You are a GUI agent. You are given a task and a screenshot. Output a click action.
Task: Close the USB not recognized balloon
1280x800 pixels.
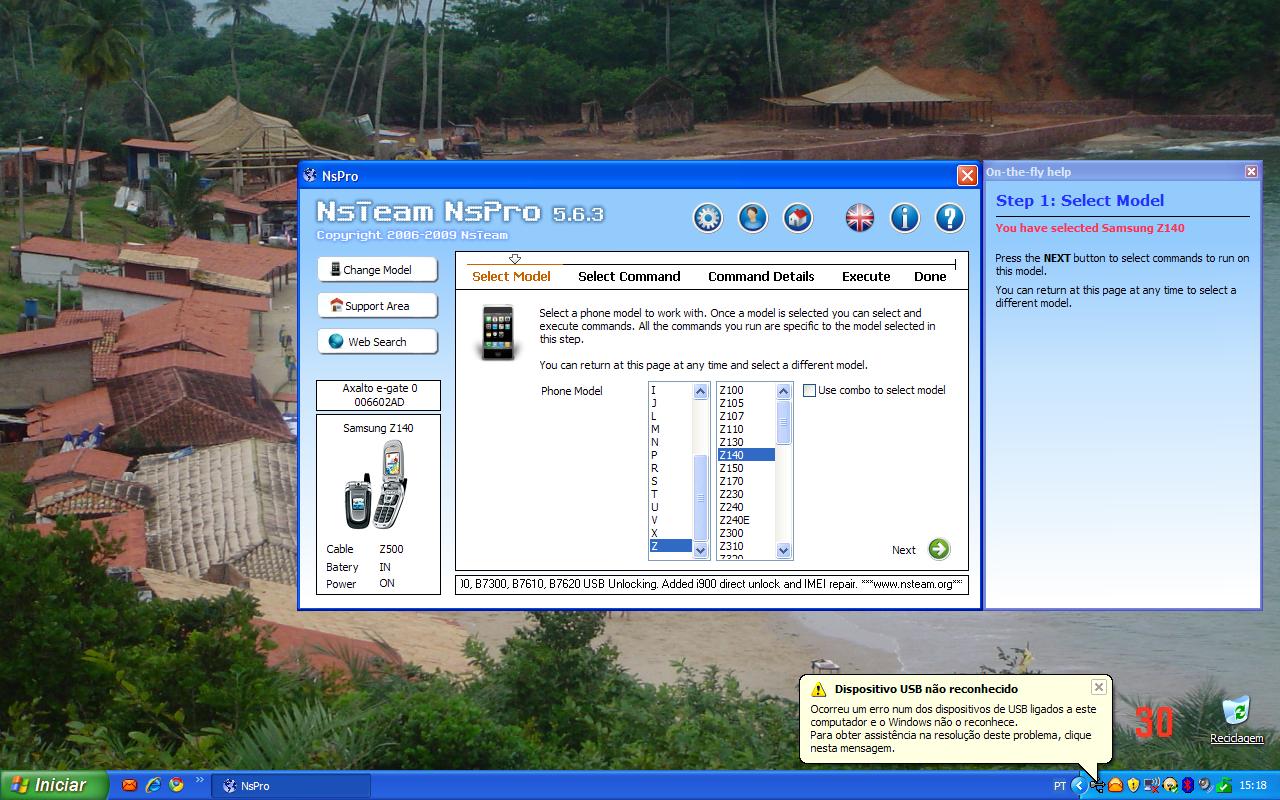(1098, 687)
